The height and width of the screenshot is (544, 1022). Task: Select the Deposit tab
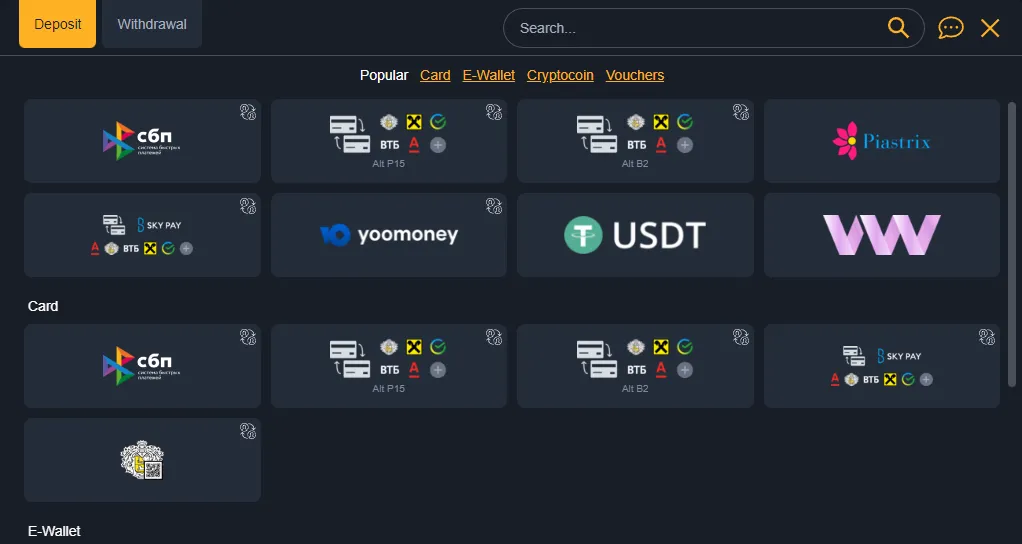click(57, 24)
